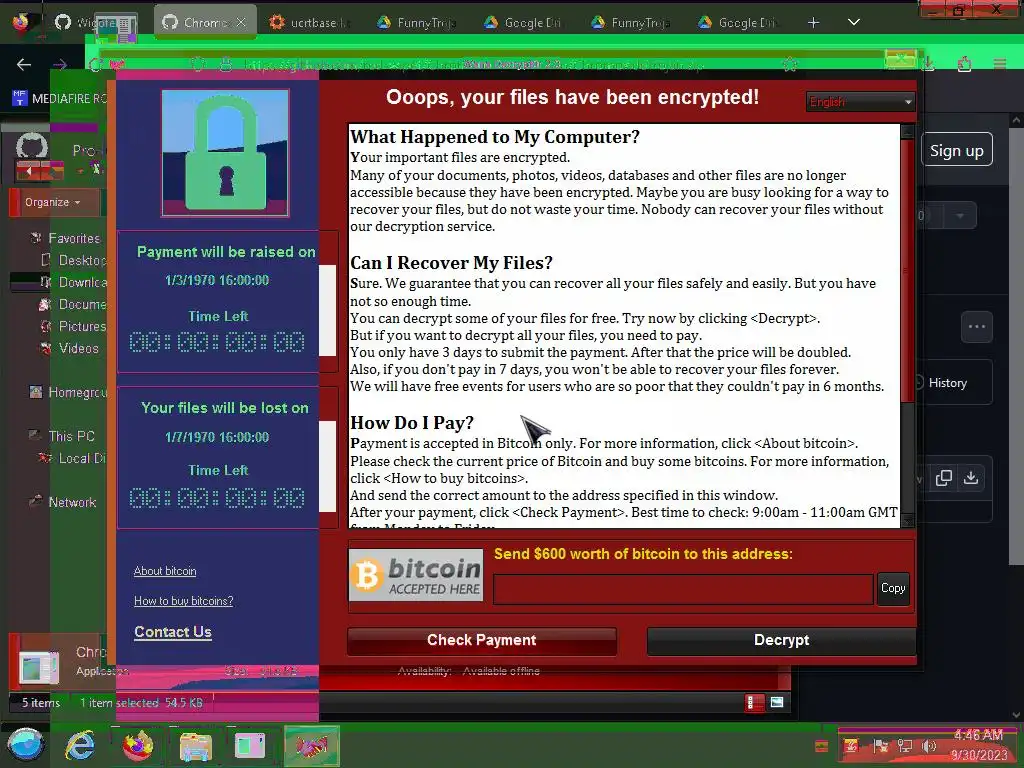The image size is (1024, 768).
Task: Open the network tray icon
Action: click(904, 746)
